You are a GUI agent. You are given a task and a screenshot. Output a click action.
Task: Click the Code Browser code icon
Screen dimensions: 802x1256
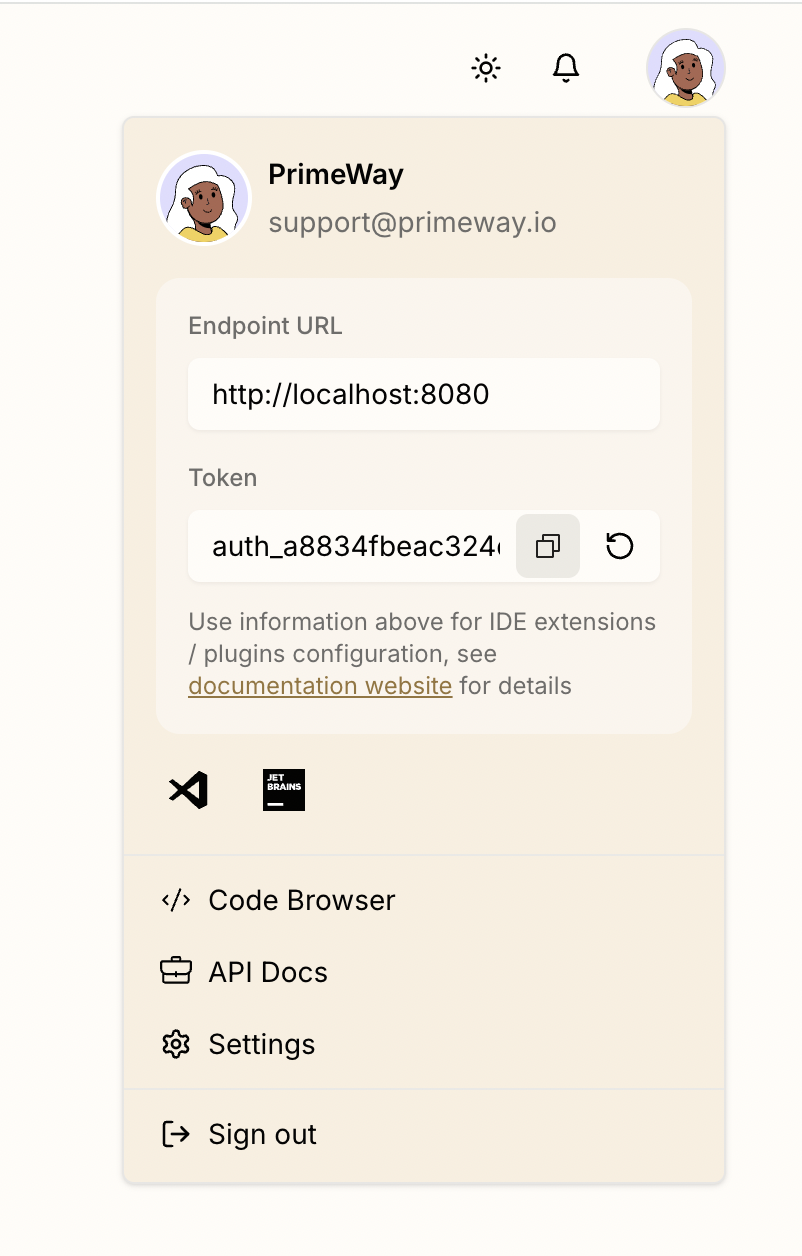point(176,900)
